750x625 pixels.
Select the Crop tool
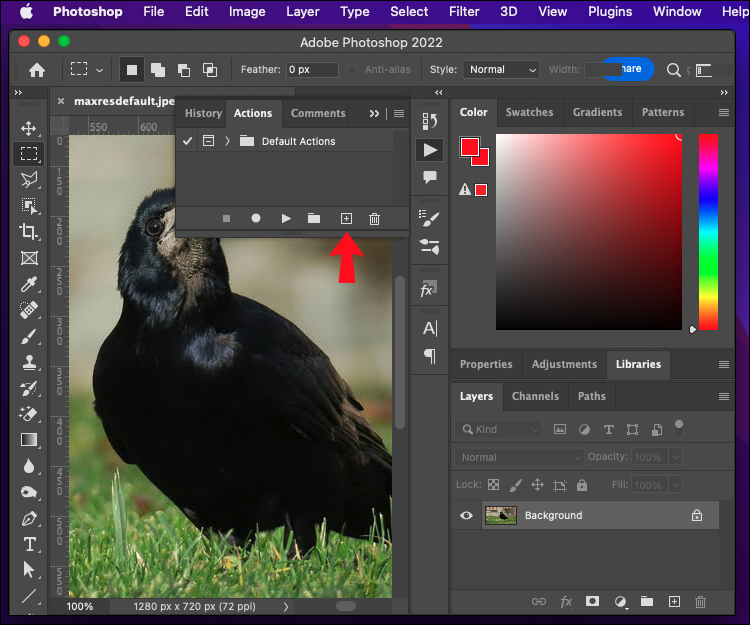coord(29,232)
